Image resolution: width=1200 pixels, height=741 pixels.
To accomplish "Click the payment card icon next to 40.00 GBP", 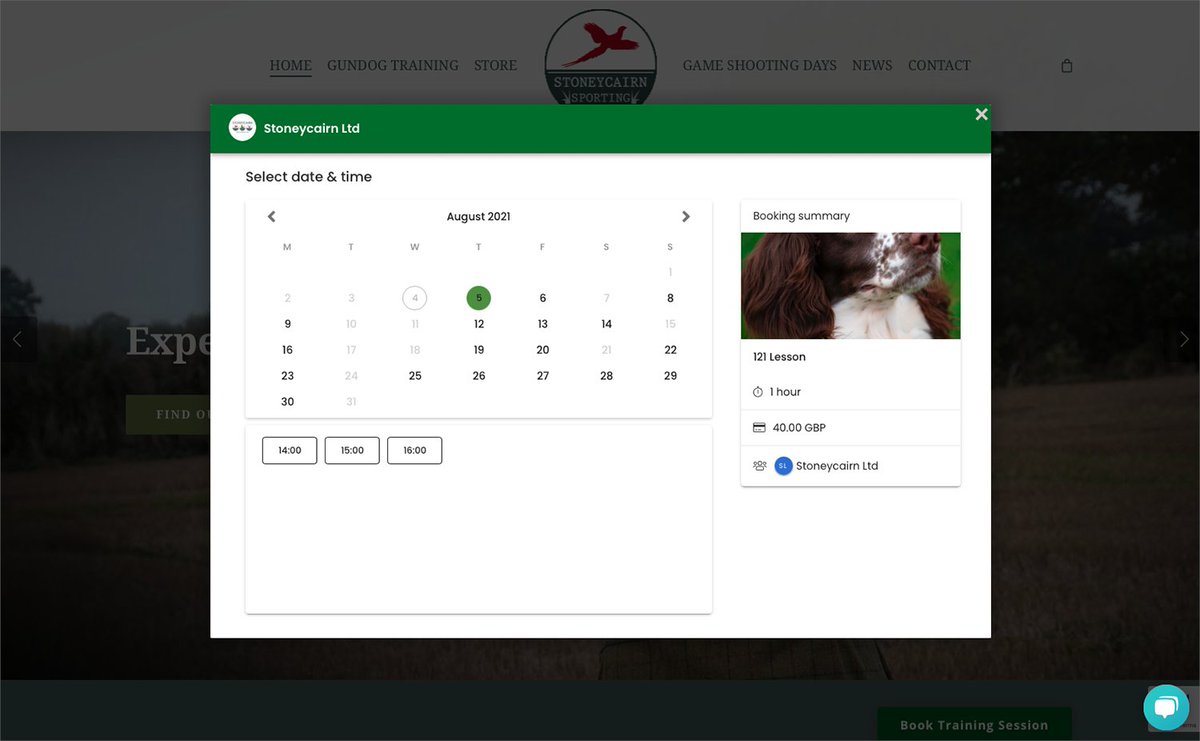I will click(x=759, y=427).
